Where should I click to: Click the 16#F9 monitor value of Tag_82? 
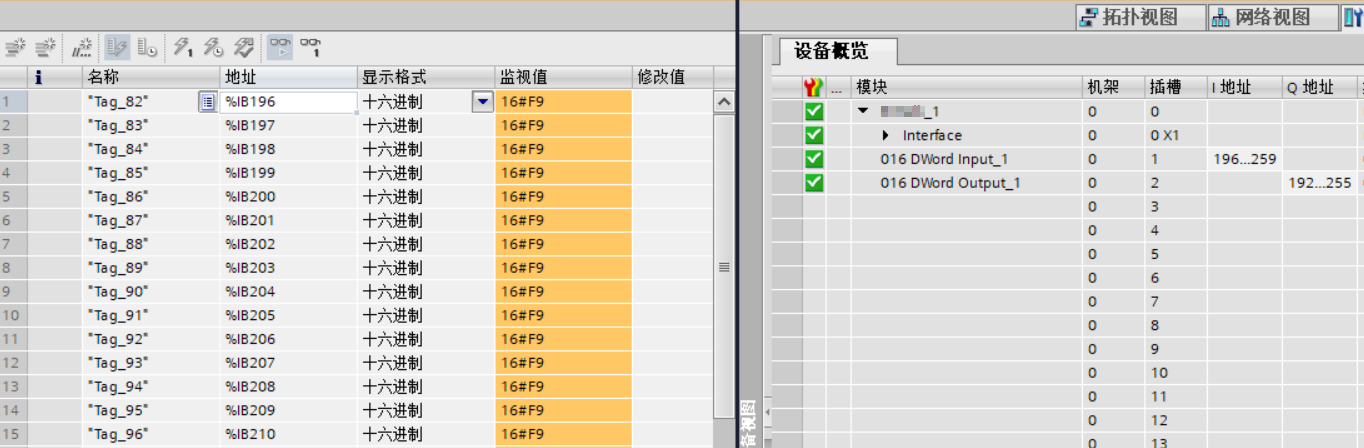click(563, 101)
